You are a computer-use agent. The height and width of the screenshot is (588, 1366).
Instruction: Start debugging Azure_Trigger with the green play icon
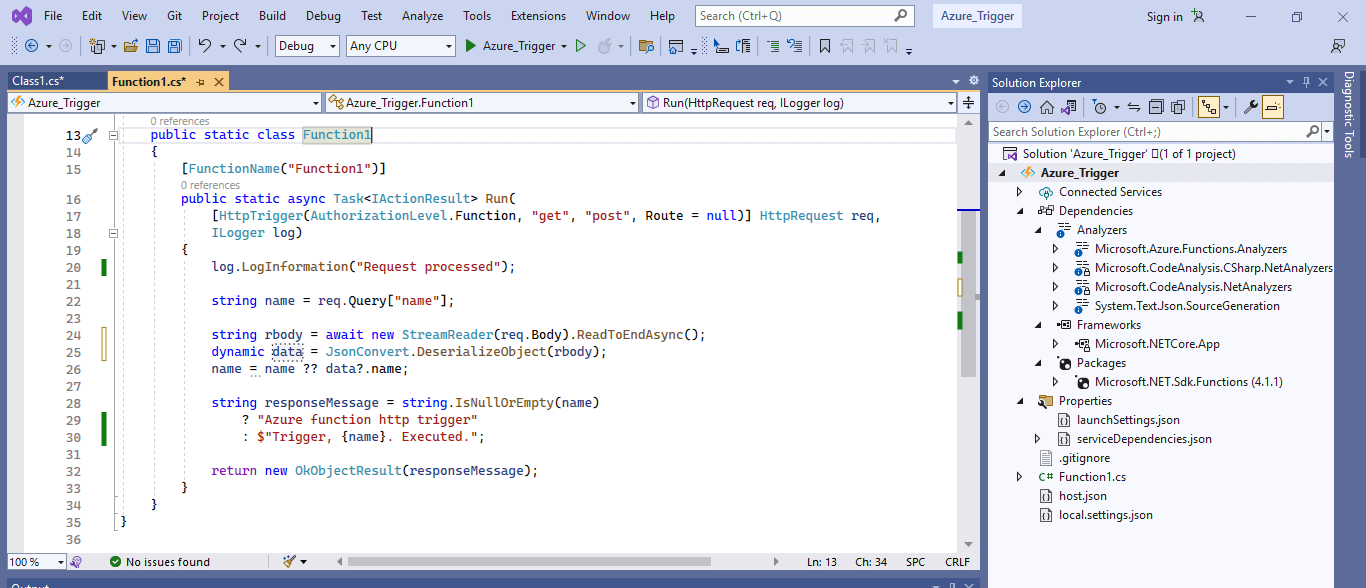469,45
